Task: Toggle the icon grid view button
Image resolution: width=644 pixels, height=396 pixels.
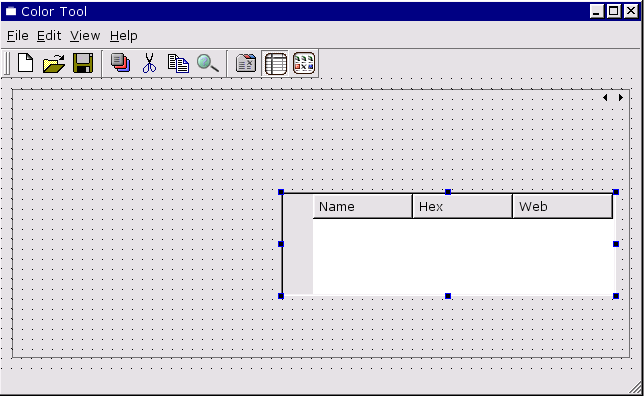Action: click(304, 63)
